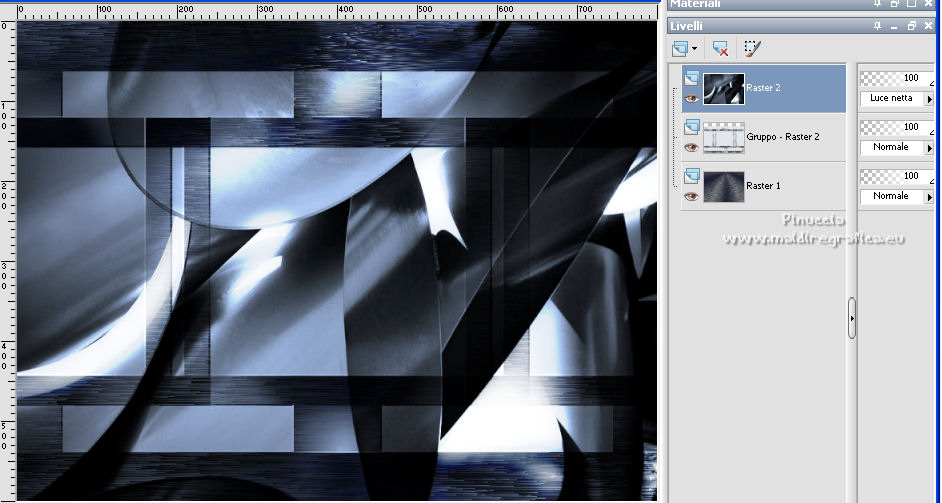This screenshot has height=503, width=942.
Task: Open the new layer type dropdown arrow
Action: click(694, 49)
